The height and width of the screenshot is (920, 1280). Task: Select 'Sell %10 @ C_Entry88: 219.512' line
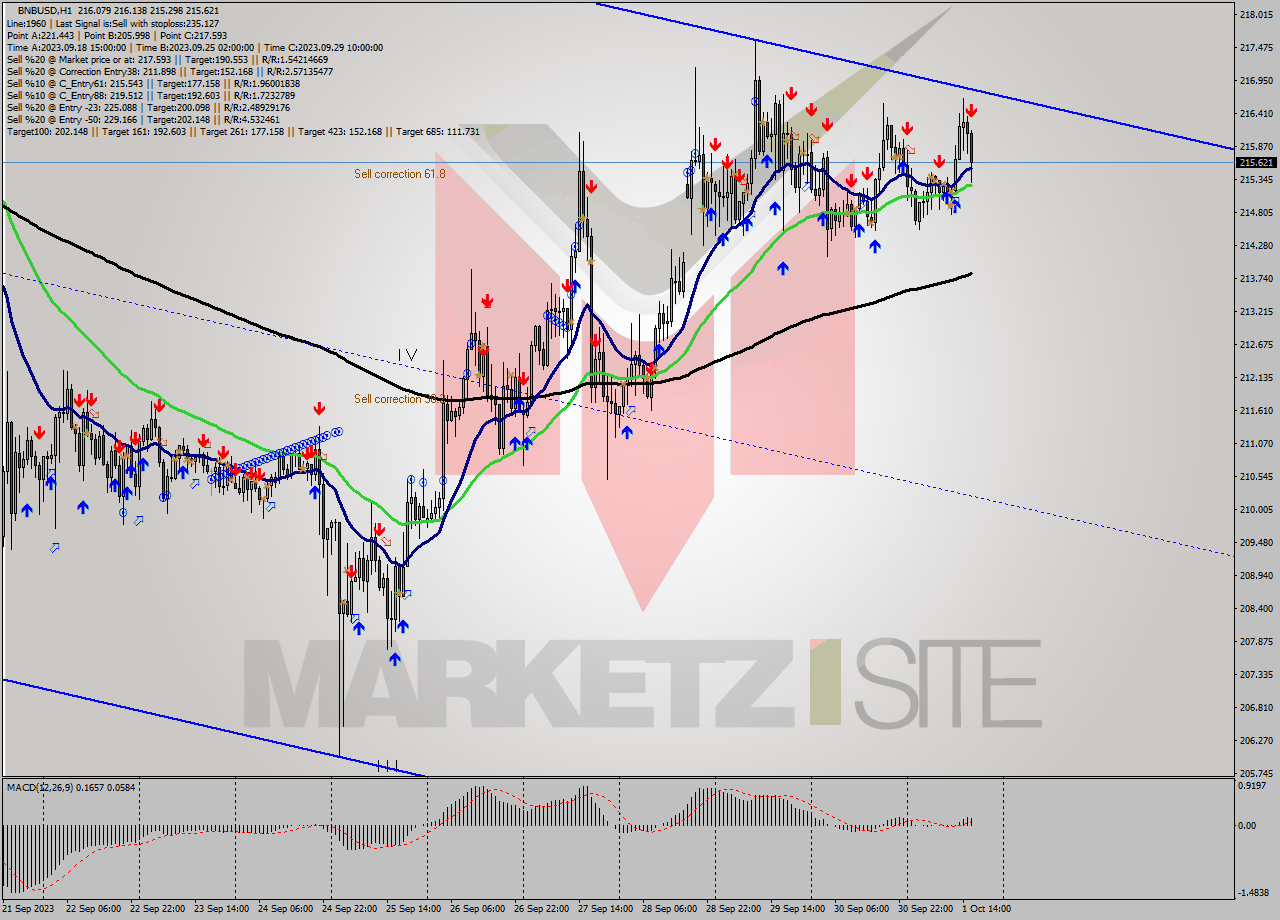[151, 95]
